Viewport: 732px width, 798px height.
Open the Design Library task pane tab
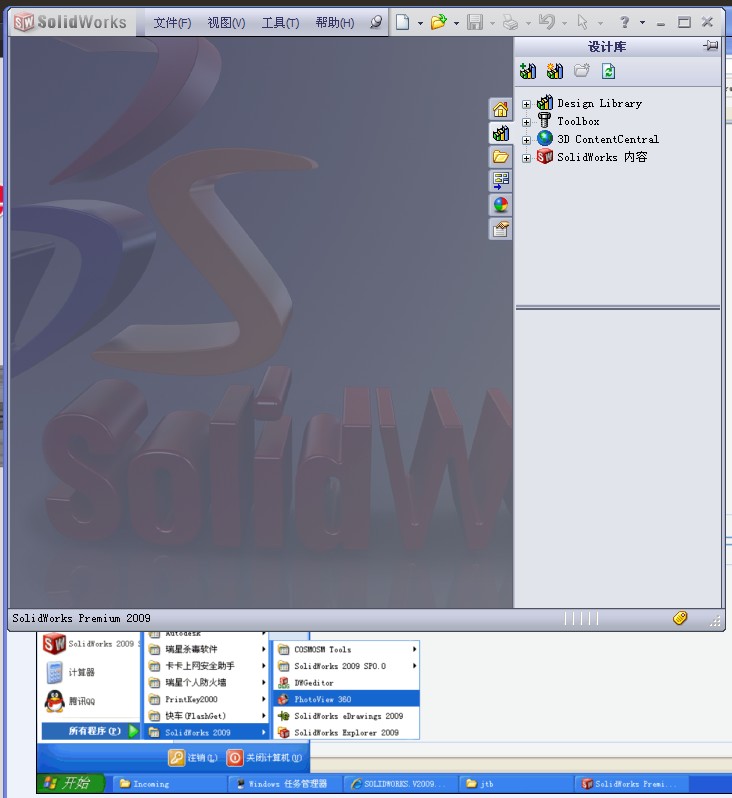[500, 133]
